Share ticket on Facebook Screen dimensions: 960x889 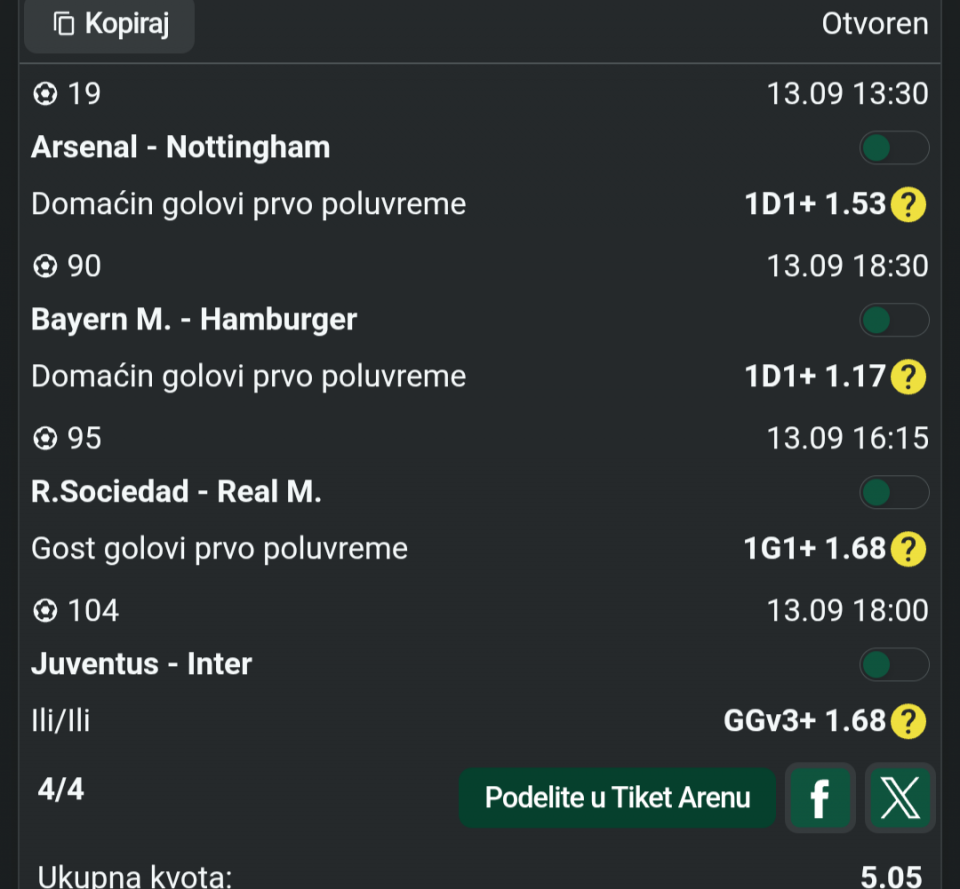pyautogui.click(x=820, y=798)
